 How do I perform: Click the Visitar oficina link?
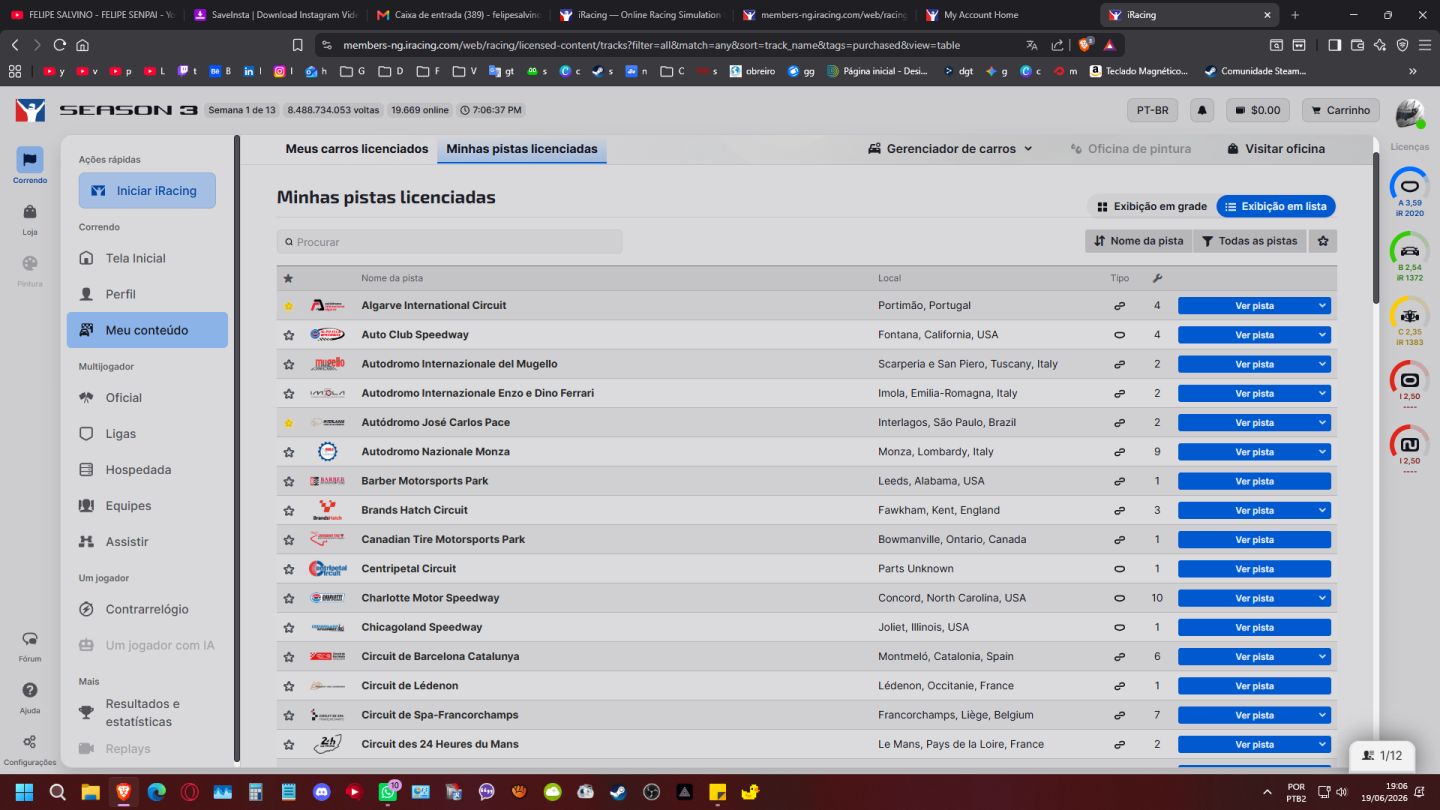click(x=1277, y=149)
